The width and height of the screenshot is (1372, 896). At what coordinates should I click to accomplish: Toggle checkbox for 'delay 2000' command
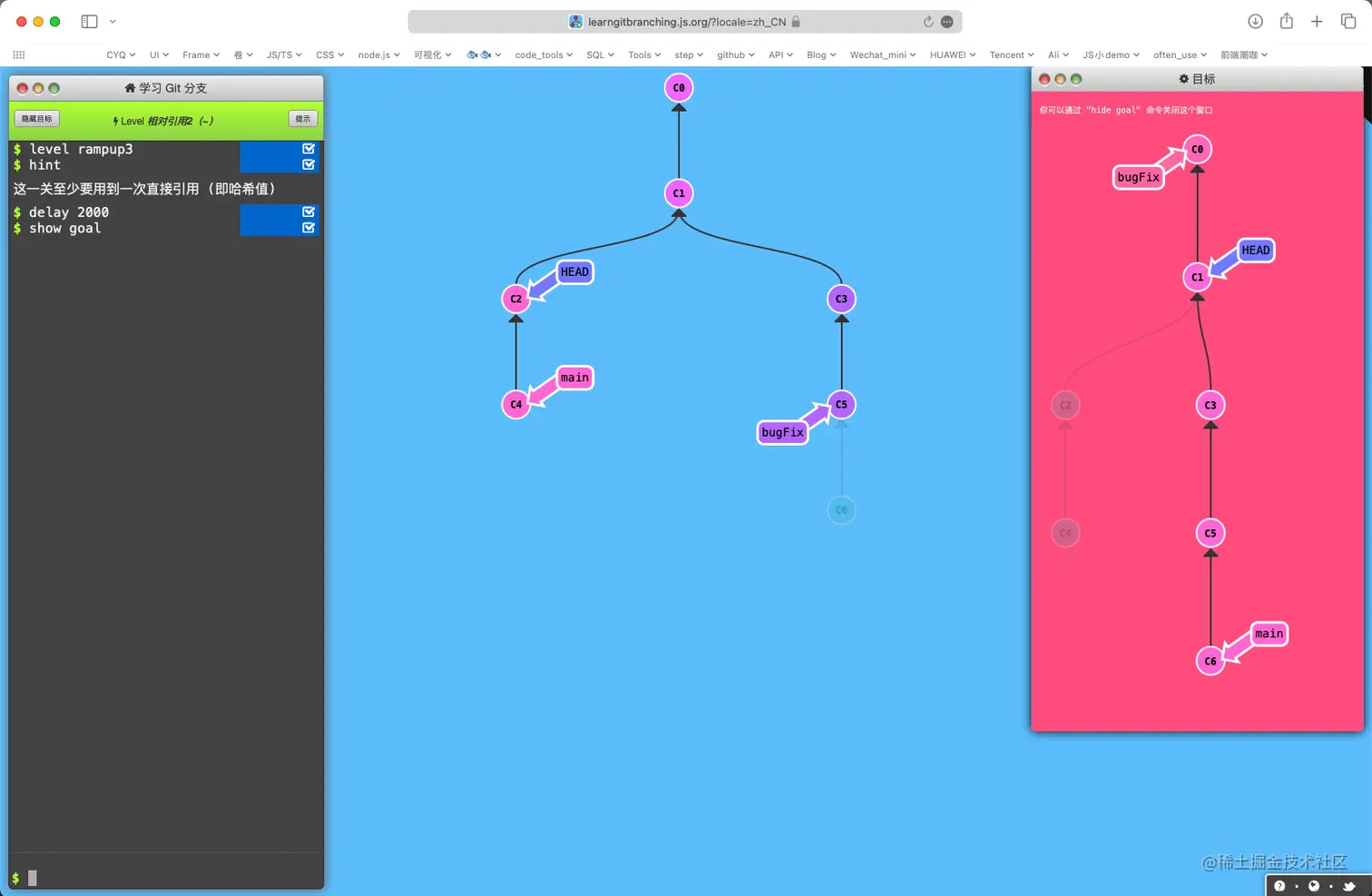(x=309, y=212)
